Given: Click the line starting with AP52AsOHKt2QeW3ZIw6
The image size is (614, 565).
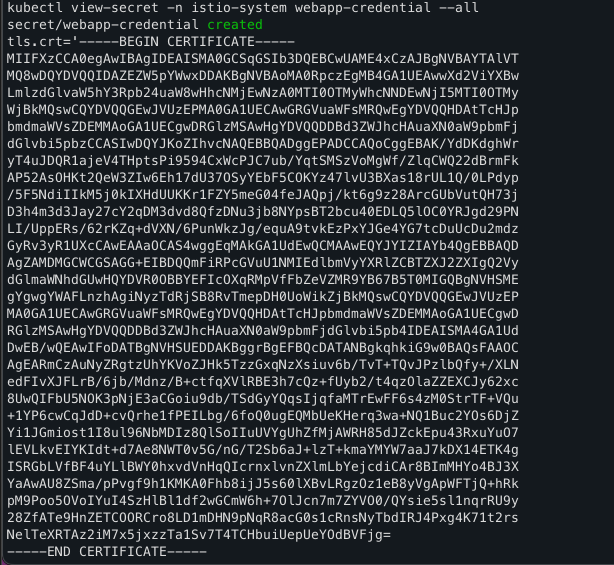Looking at the screenshot, I should (x=263, y=178).
